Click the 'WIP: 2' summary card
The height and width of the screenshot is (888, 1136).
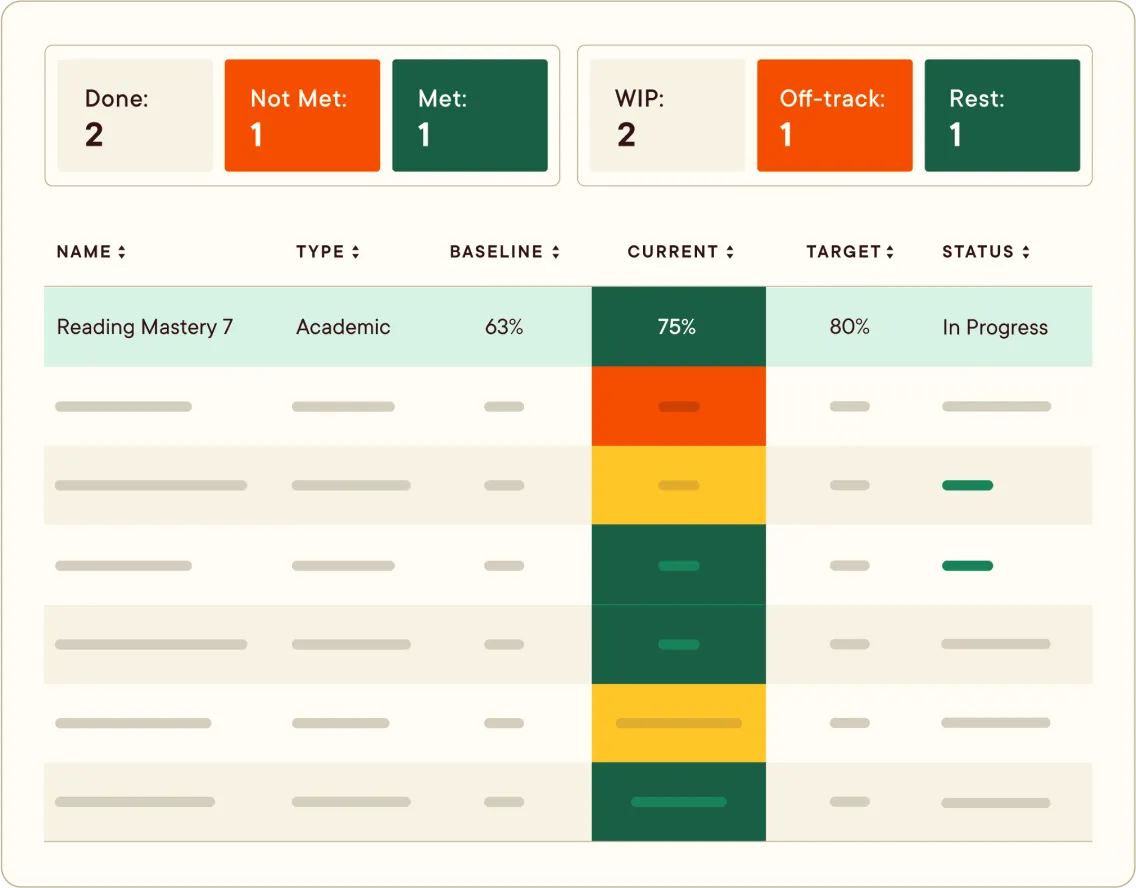click(x=667, y=114)
